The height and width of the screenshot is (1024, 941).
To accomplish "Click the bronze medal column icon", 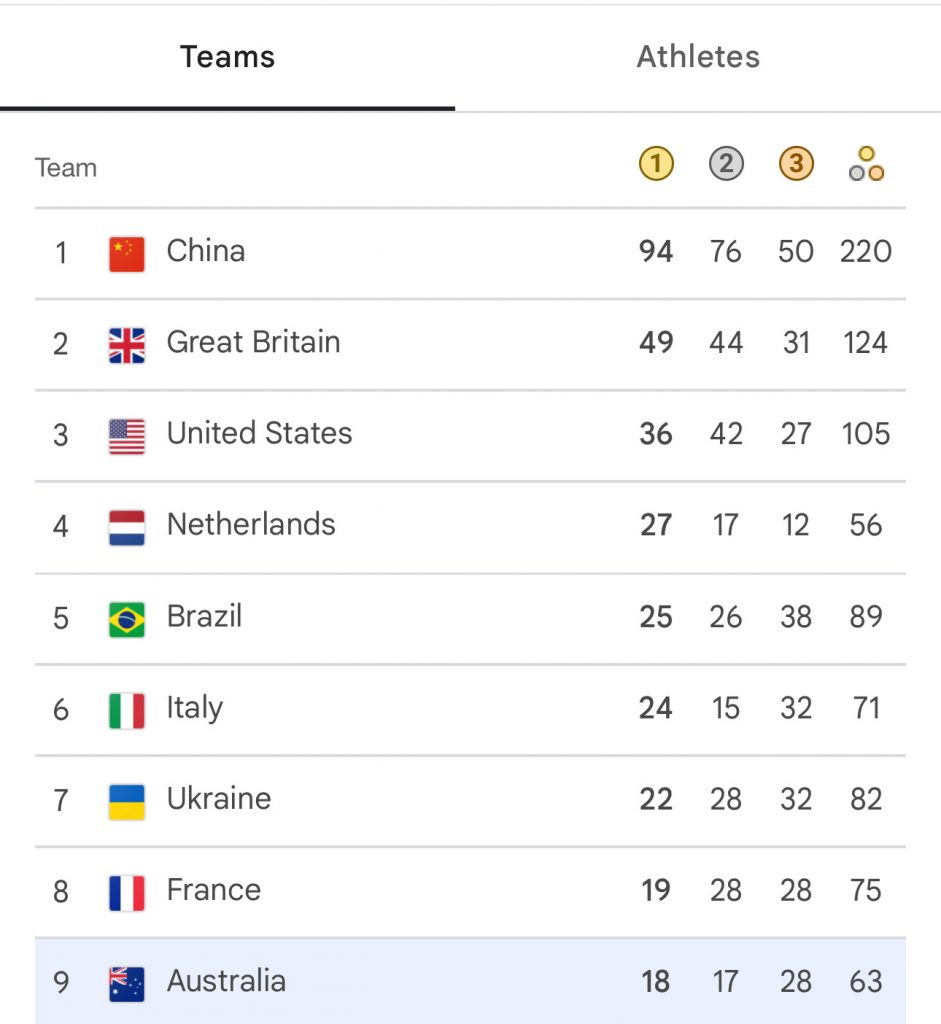I will point(796,163).
